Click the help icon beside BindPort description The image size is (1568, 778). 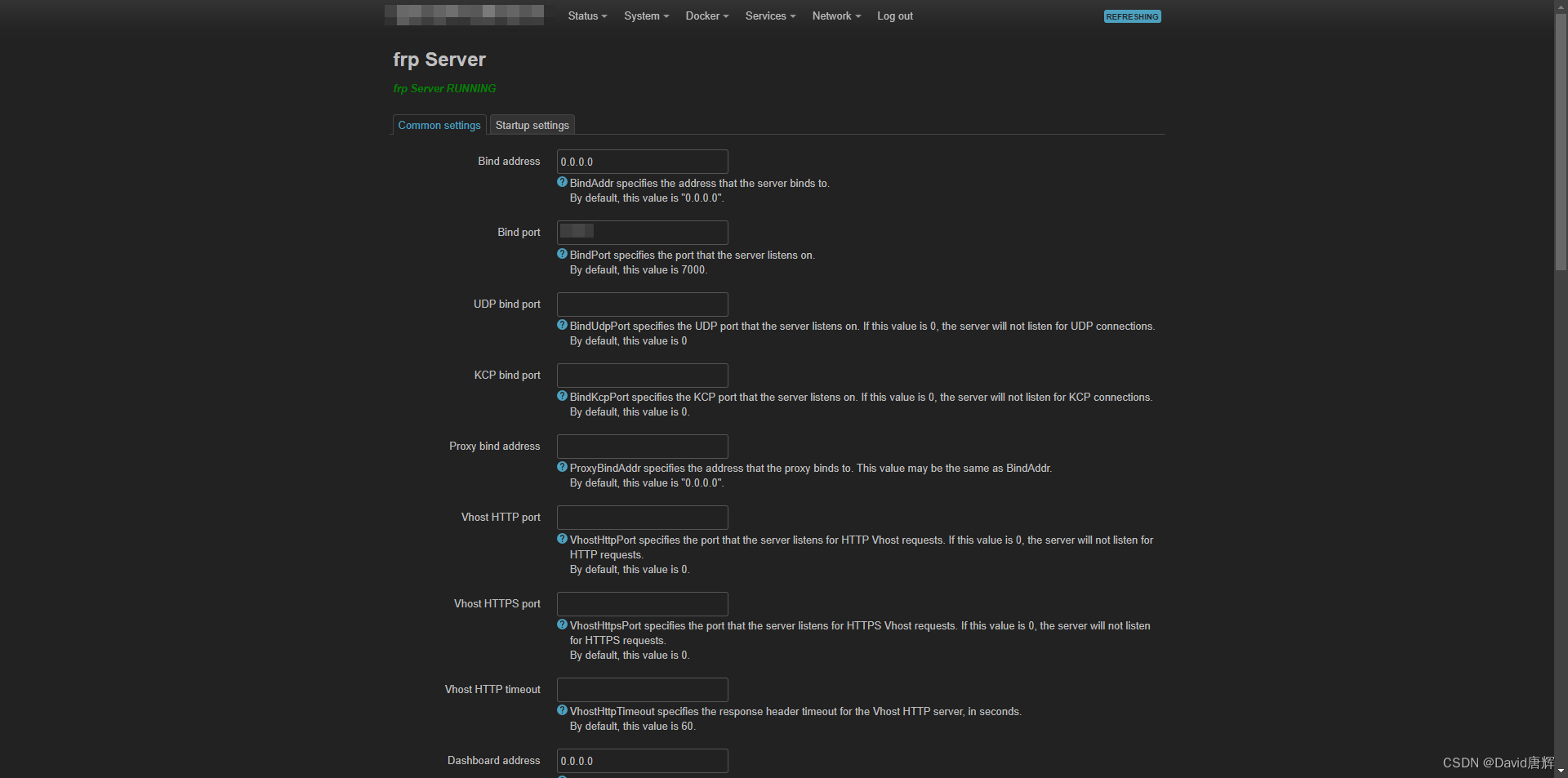pyautogui.click(x=562, y=254)
